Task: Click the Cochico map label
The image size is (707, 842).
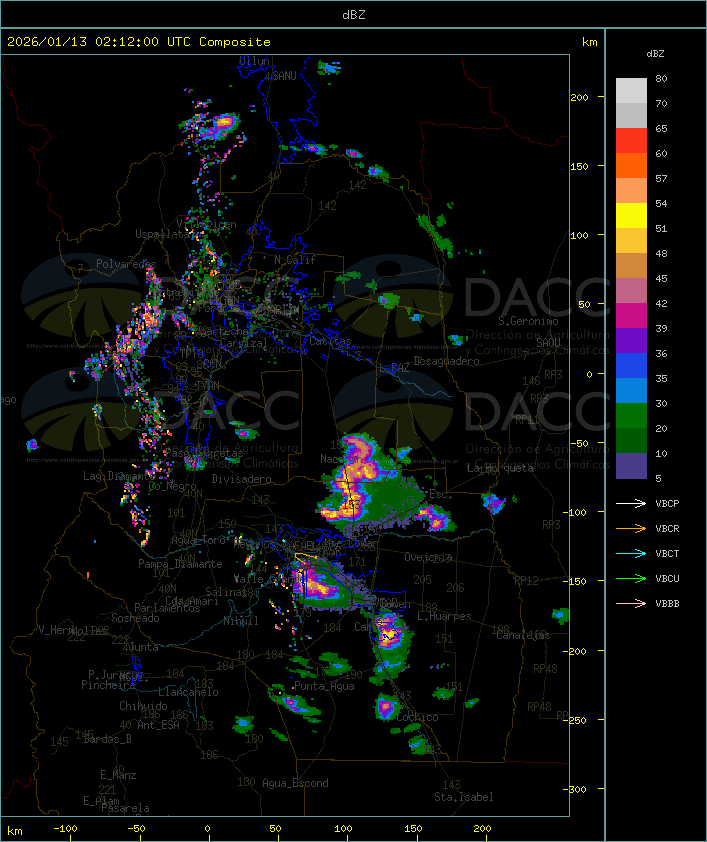Action: 417,717
